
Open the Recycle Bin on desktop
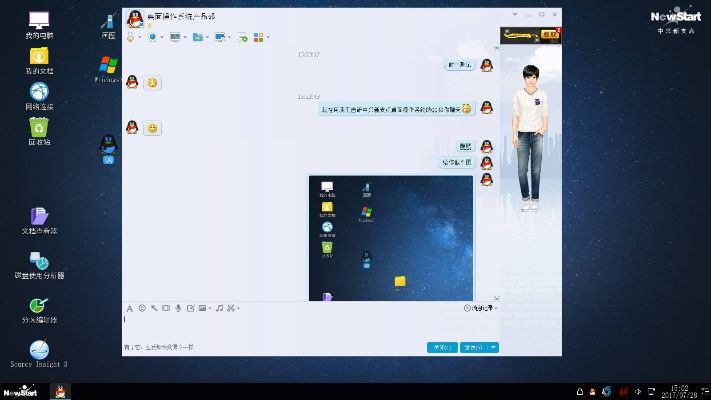point(39,128)
